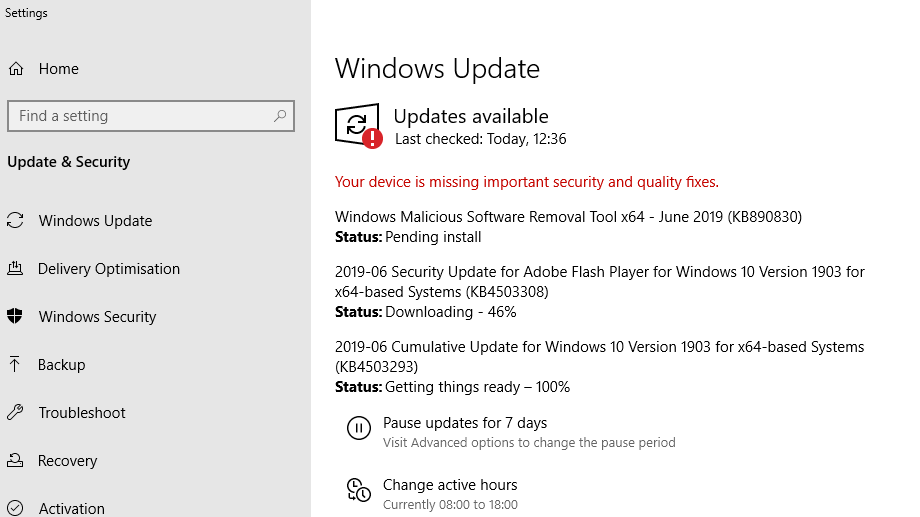Open Delivery Optimisation settings page
The image size is (920, 517).
[109, 269]
